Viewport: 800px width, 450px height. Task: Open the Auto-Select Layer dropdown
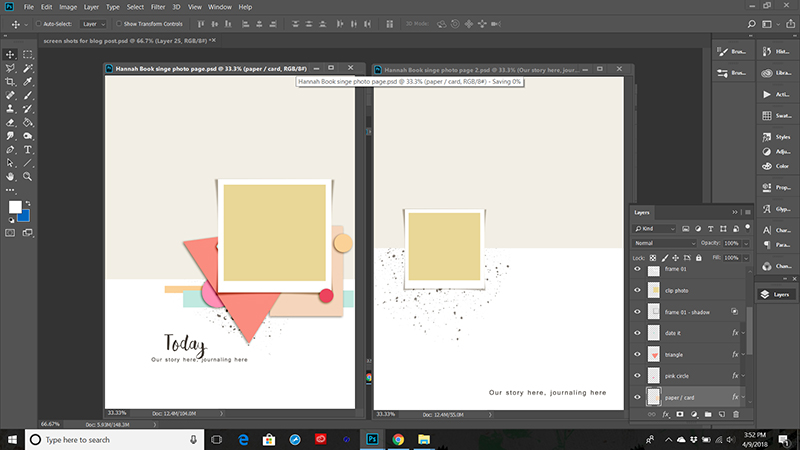[93, 24]
